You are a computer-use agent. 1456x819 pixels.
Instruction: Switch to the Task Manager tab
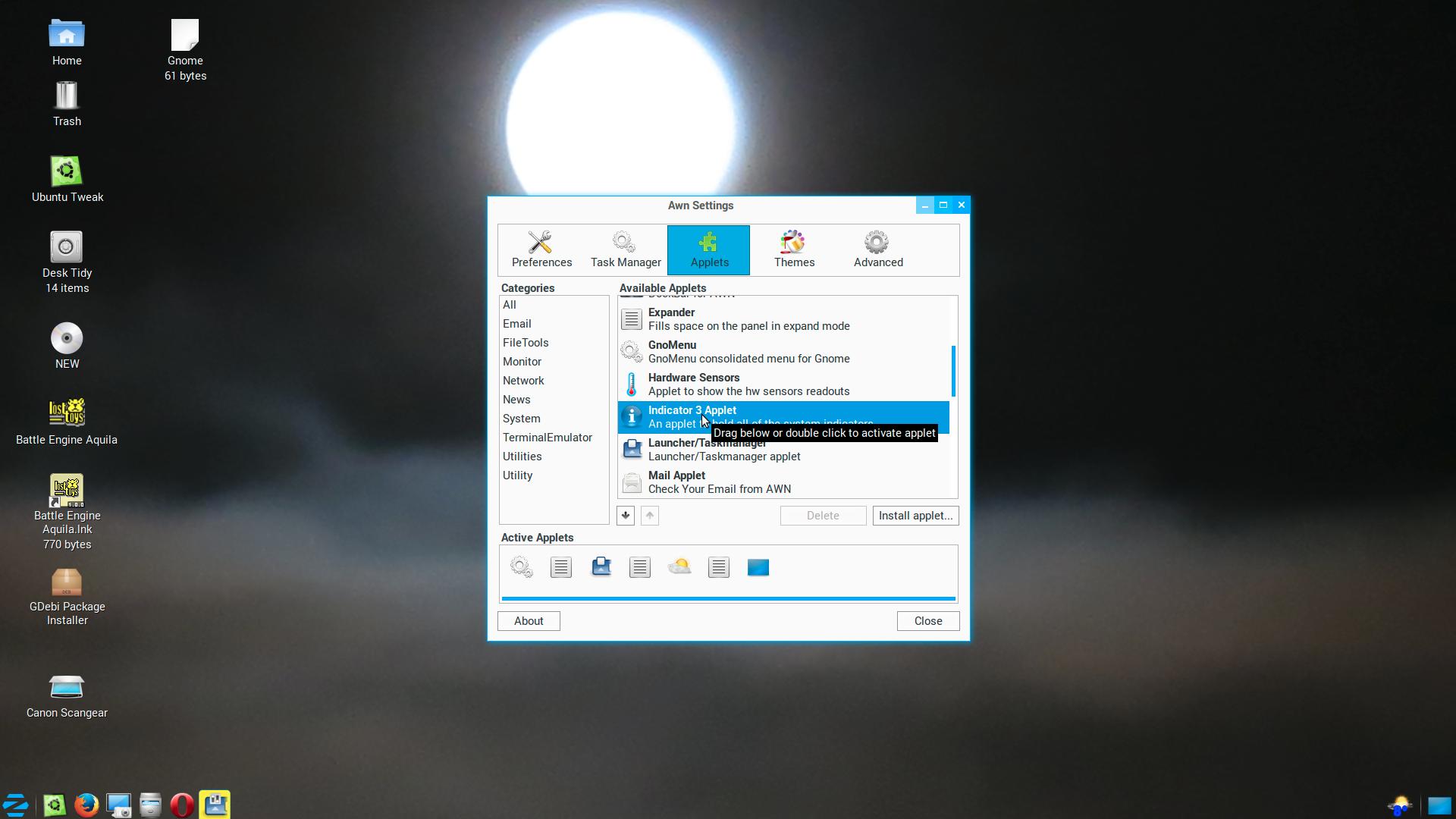pyautogui.click(x=626, y=249)
